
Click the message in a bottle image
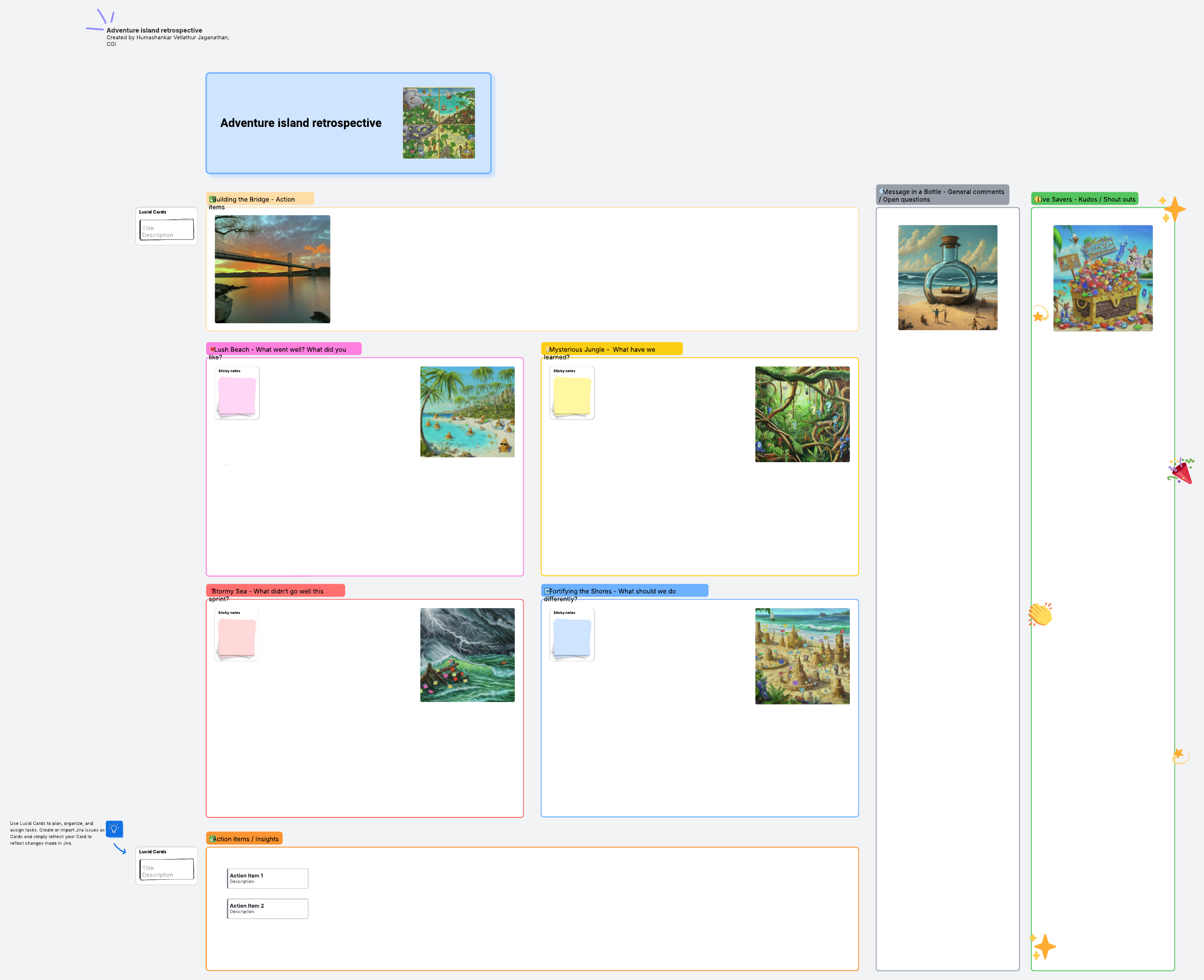947,277
